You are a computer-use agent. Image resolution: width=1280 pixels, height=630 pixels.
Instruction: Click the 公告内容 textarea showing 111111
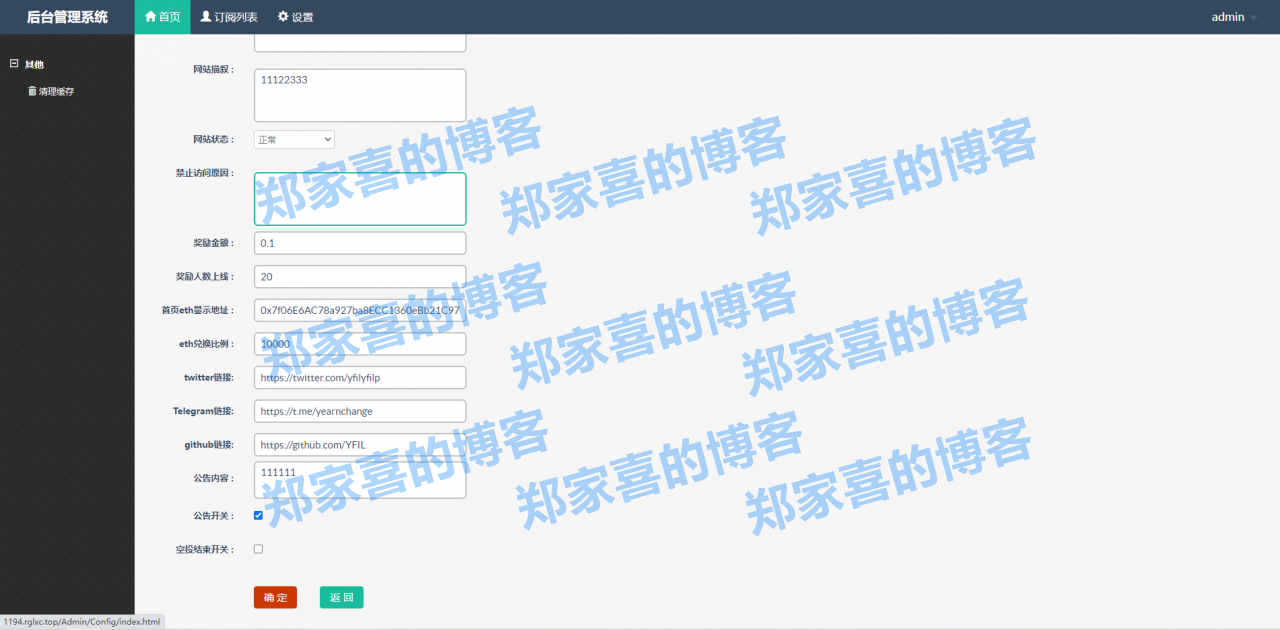point(360,479)
